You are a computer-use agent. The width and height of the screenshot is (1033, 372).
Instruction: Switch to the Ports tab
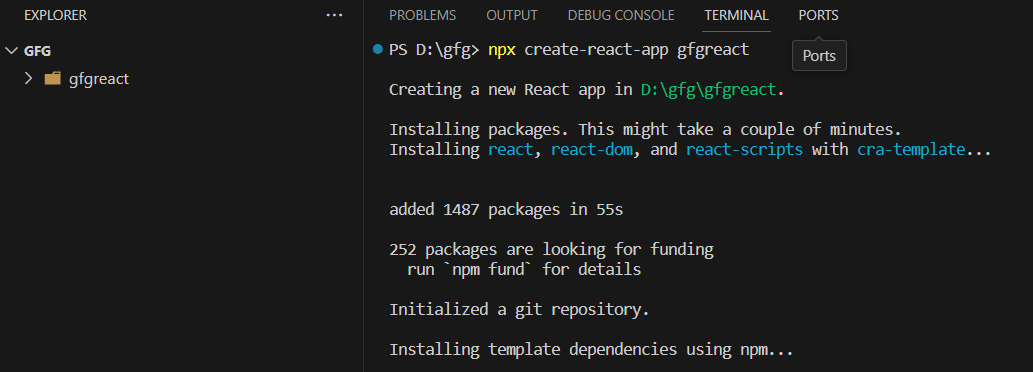[818, 15]
